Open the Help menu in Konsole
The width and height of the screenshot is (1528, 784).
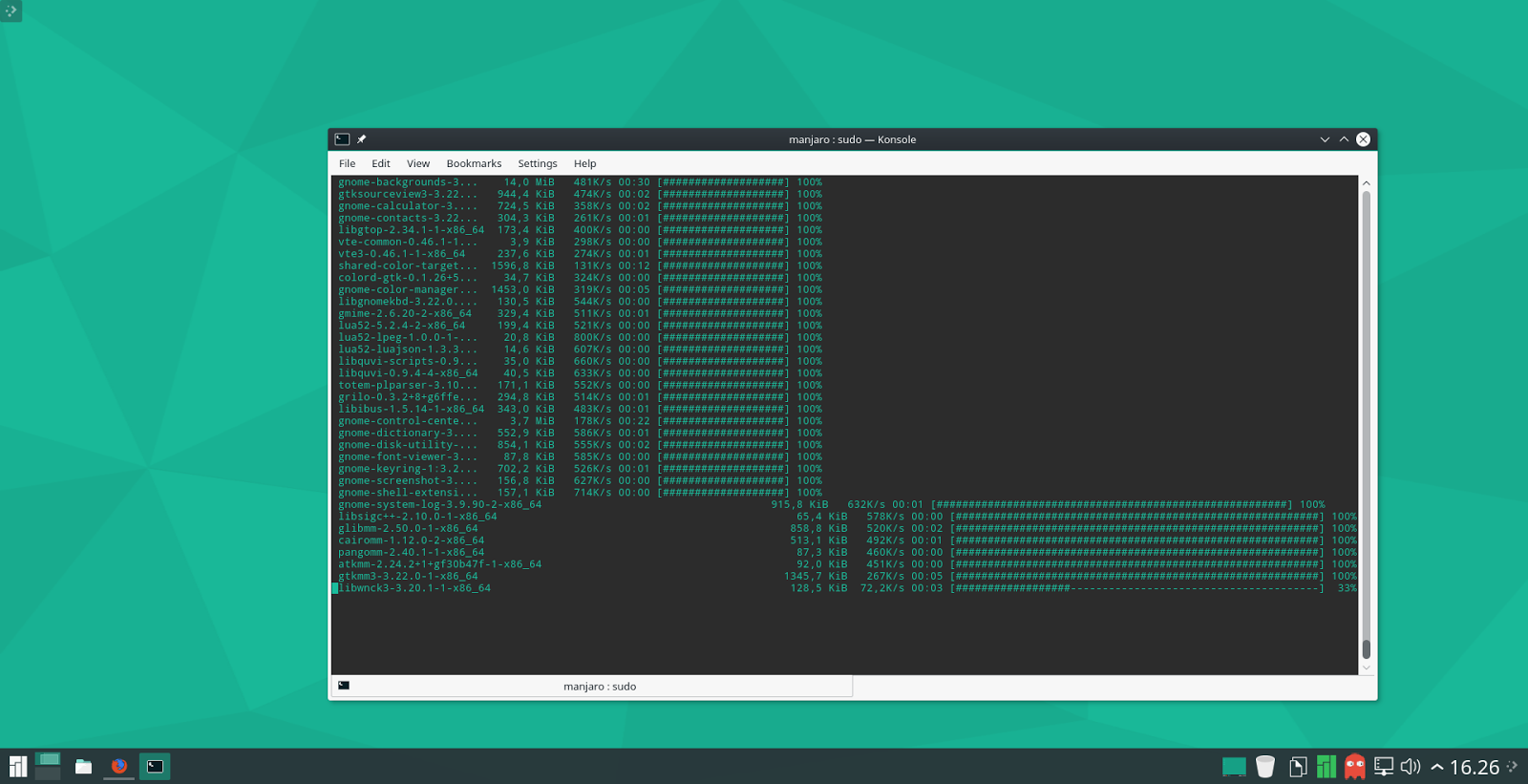584,163
